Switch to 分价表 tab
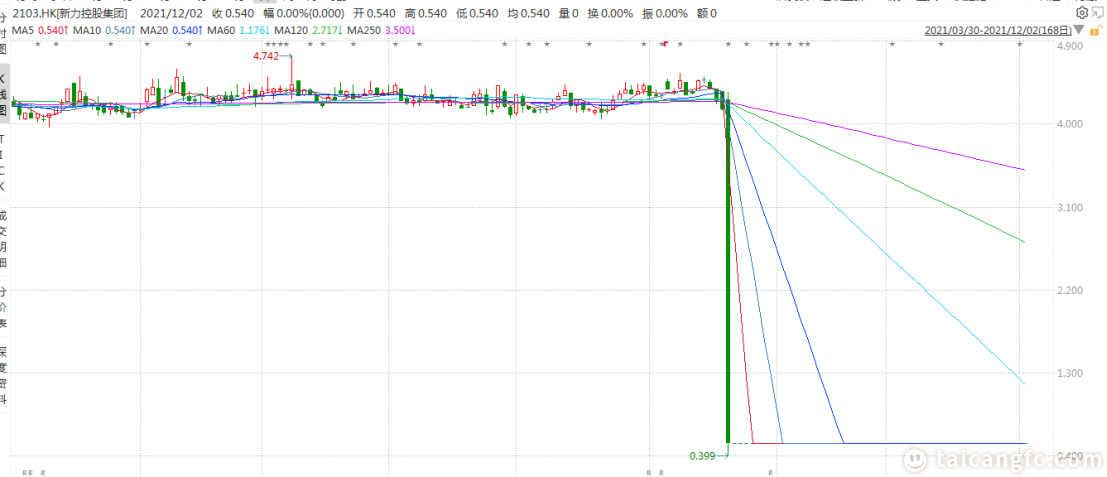Screen dimensions: 1107x477 4,308
